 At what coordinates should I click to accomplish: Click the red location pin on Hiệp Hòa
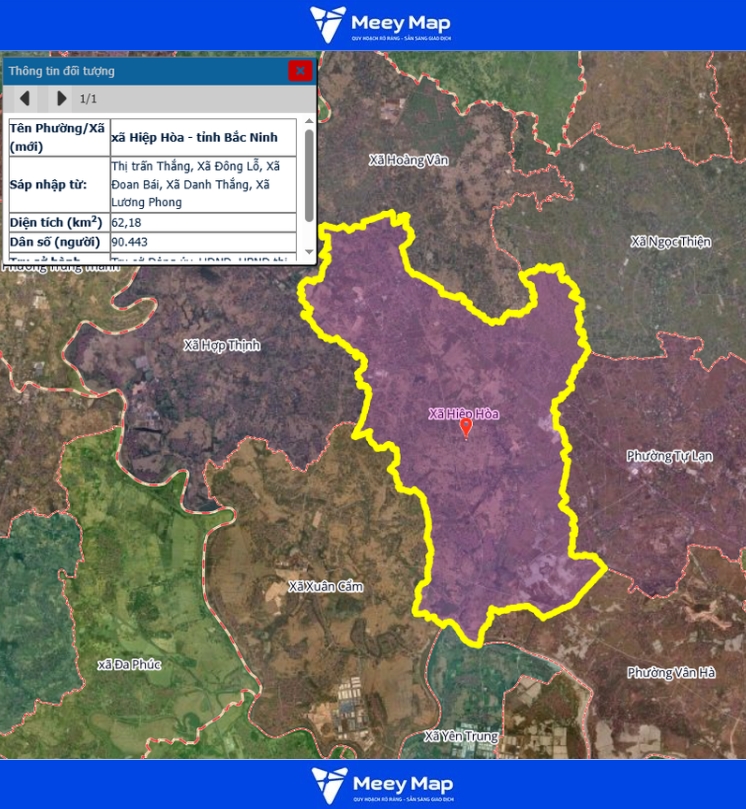pyautogui.click(x=465, y=427)
